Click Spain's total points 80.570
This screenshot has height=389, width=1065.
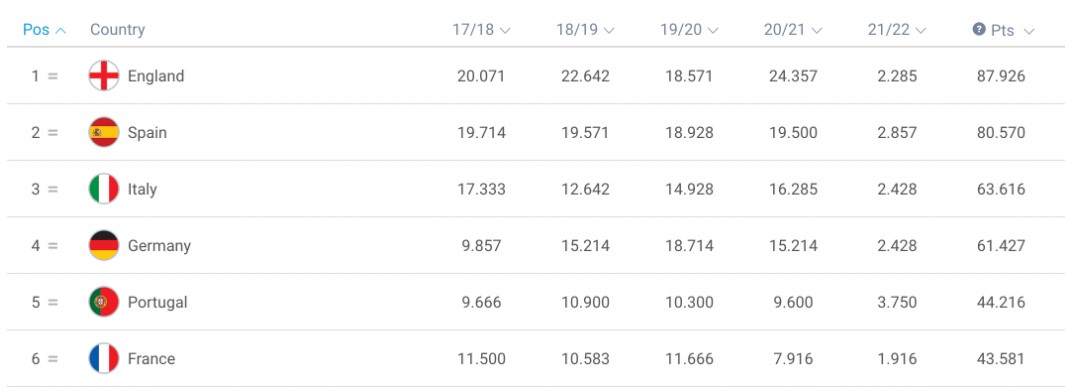[1000, 132]
